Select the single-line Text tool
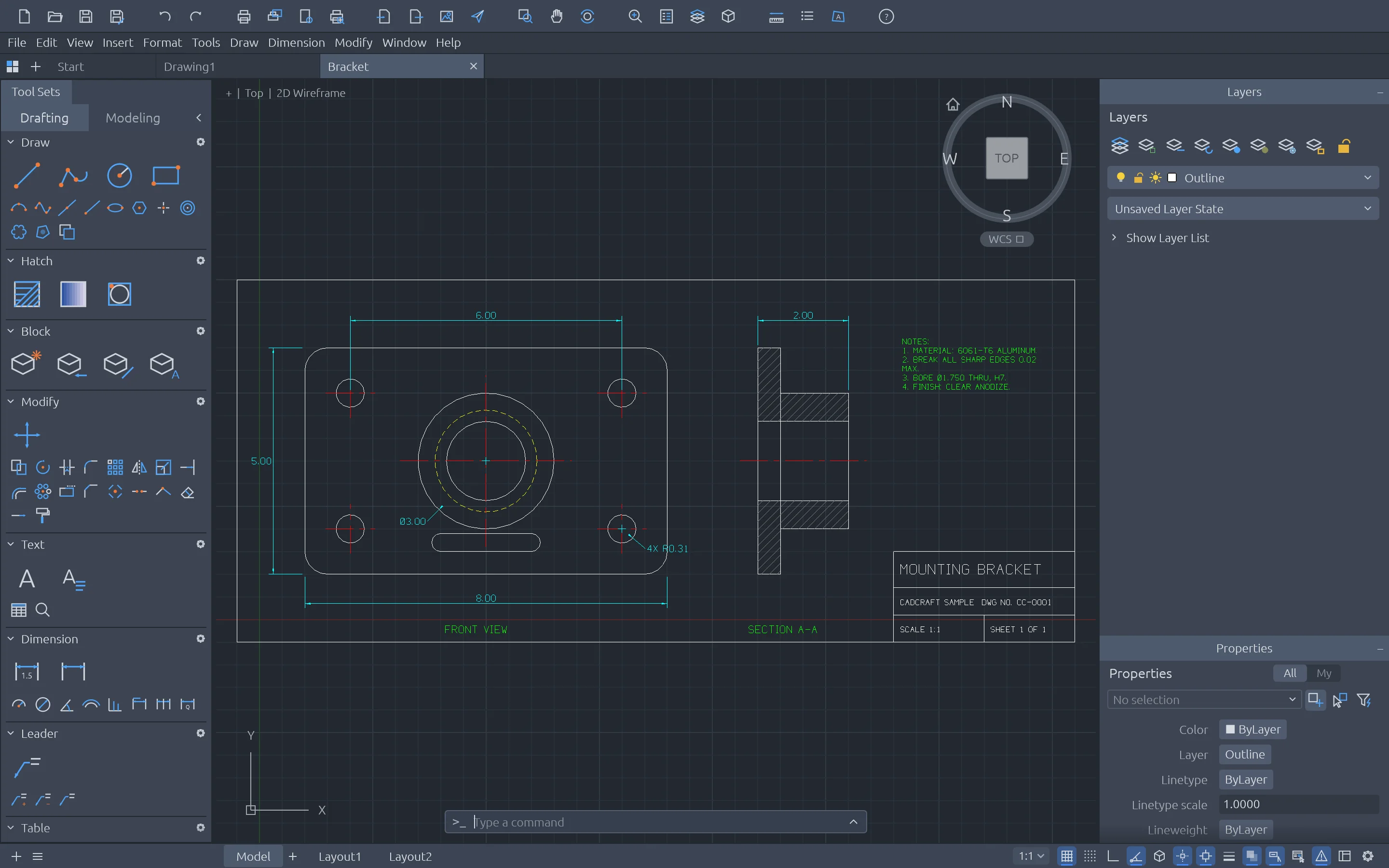 pyautogui.click(x=27, y=578)
